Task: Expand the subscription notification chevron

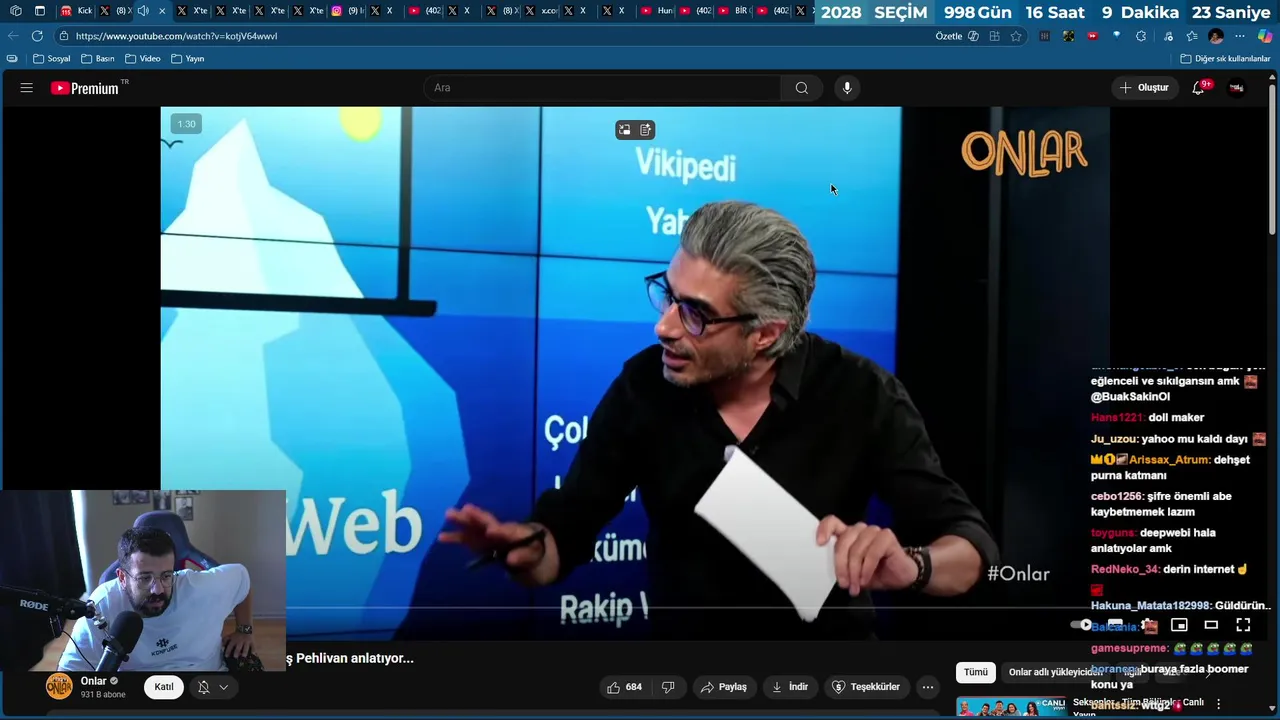Action: (x=224, y=687)
